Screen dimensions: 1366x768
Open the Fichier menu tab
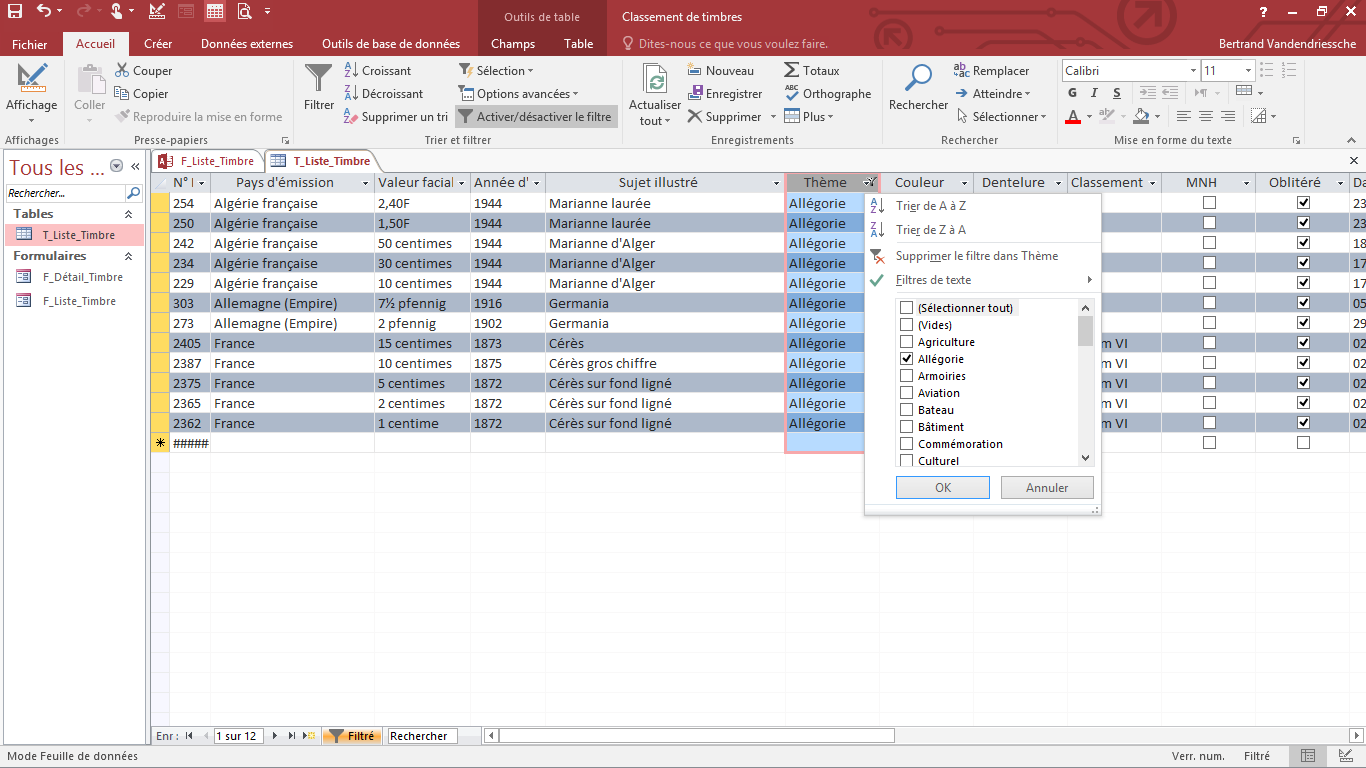point(30,44)
